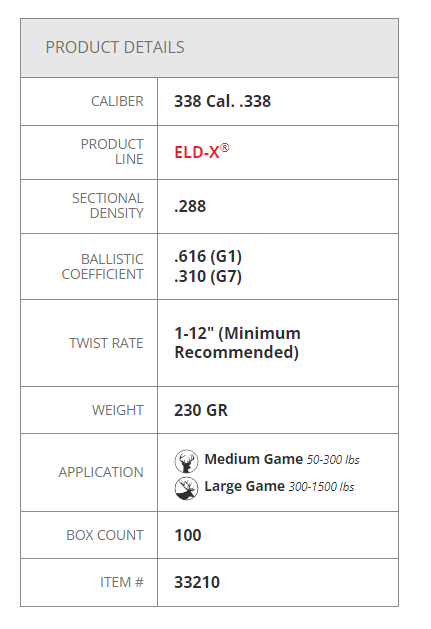Click the box count value 100
Image resolution: width=431 pixels, height=629 pixels.
point(187,535)
